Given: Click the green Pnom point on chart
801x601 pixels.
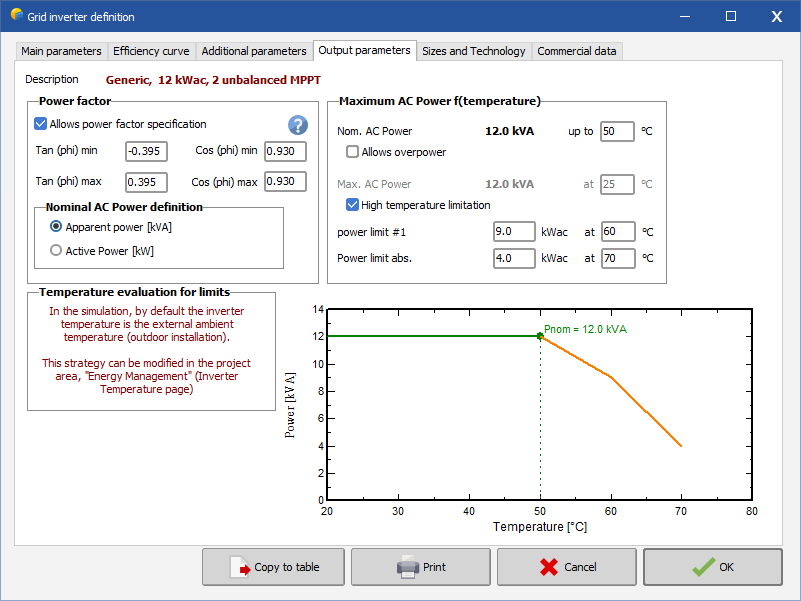Looking at the screenshot, I should coord(540,336).
